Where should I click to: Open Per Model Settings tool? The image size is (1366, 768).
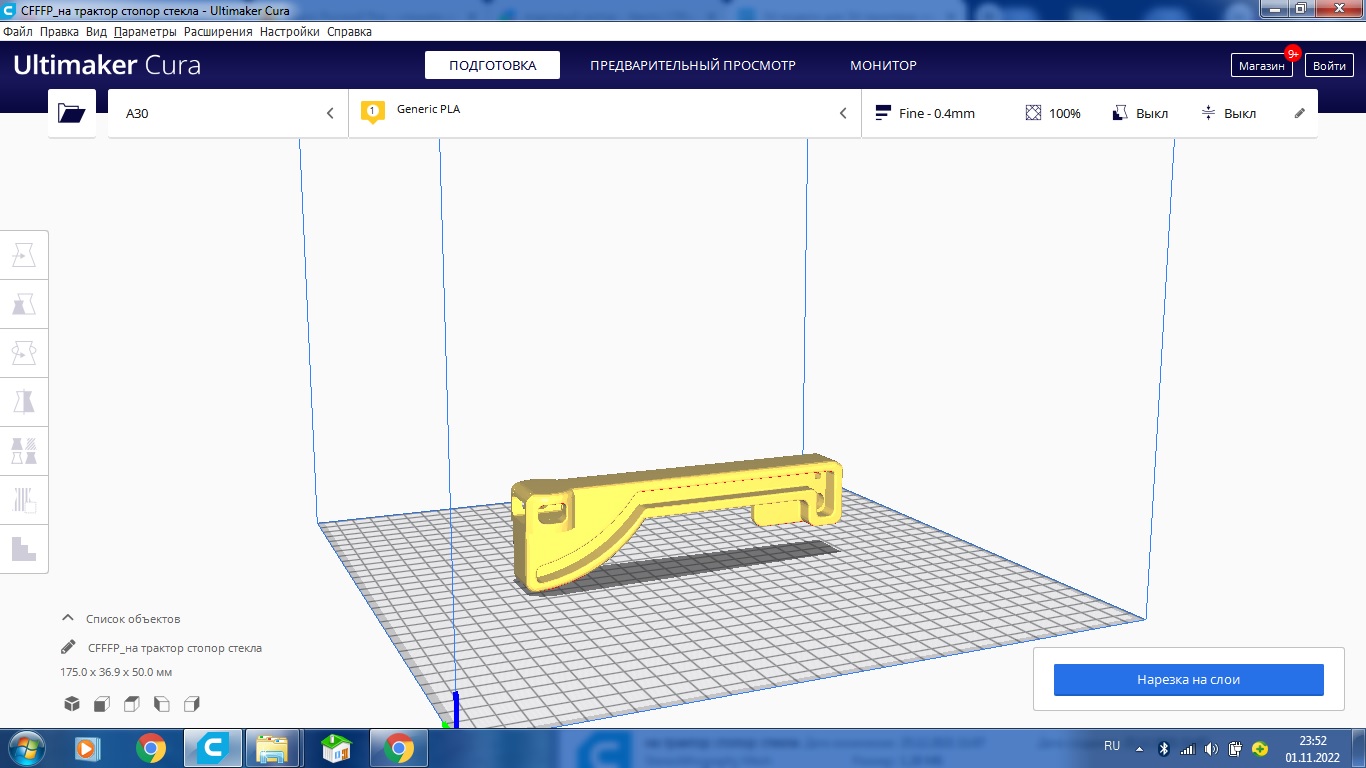tap(24, 451)
